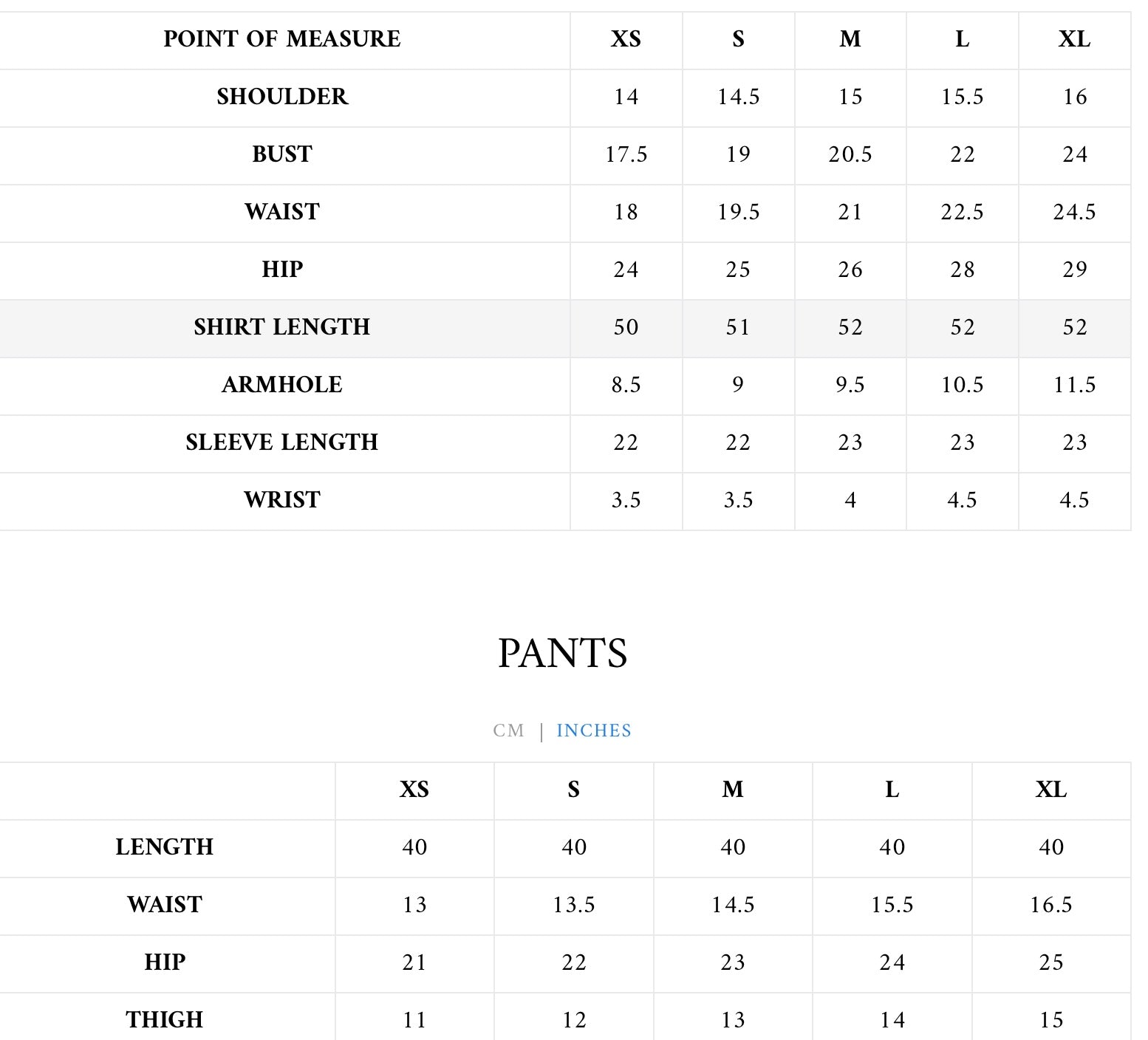The height and width of the screenshot is (1040, 1148).
Task: Click the 17.5 bust value for XS
Action: coord(626,154)
